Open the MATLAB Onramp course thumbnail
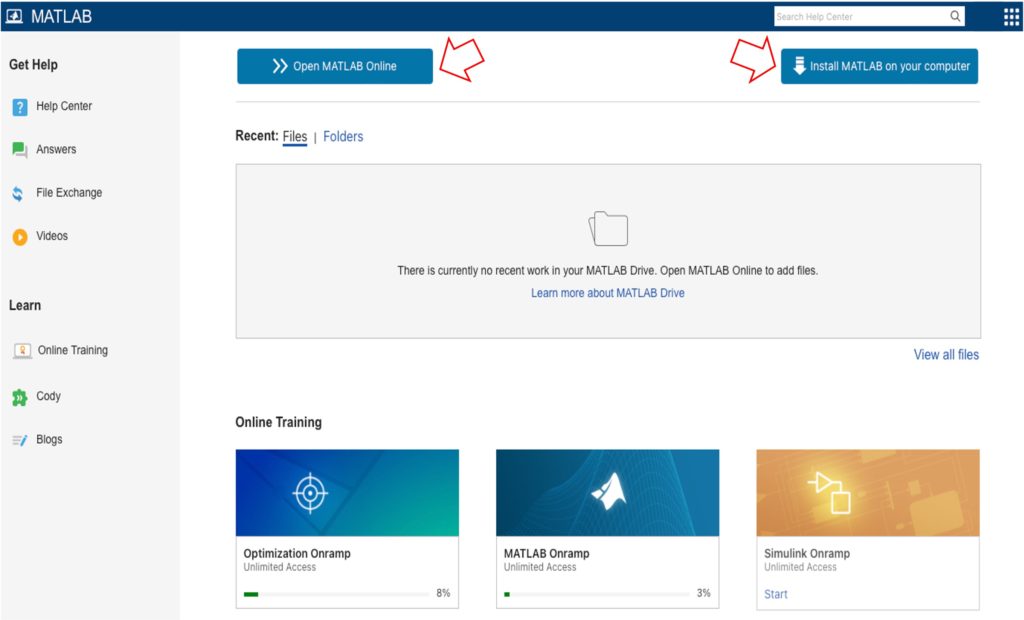This screenshot has width=1024, height=620. point(607,492)
